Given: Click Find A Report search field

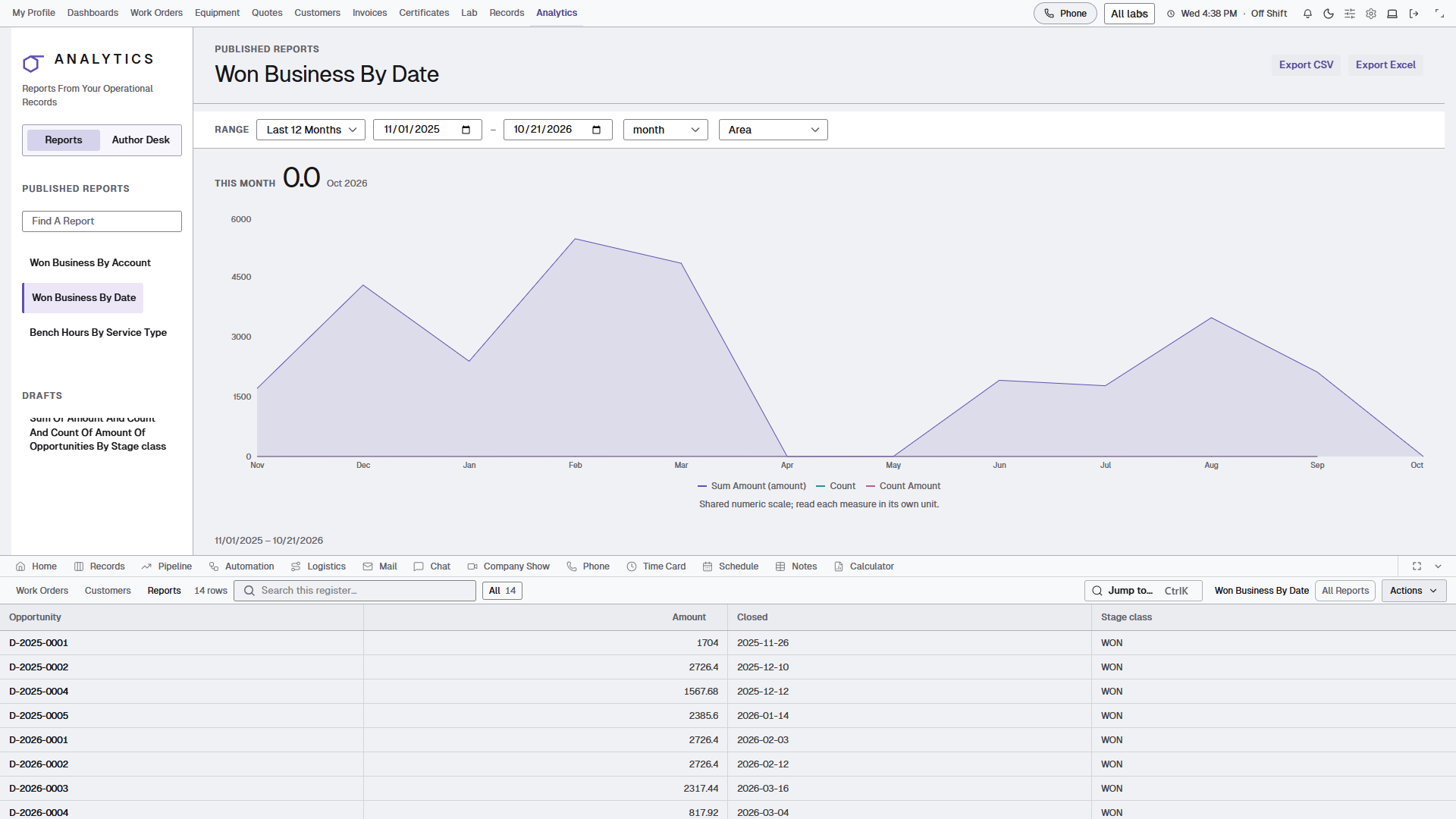Looking at the screenshot, I should pyautogui.click(x=102, y=221).
